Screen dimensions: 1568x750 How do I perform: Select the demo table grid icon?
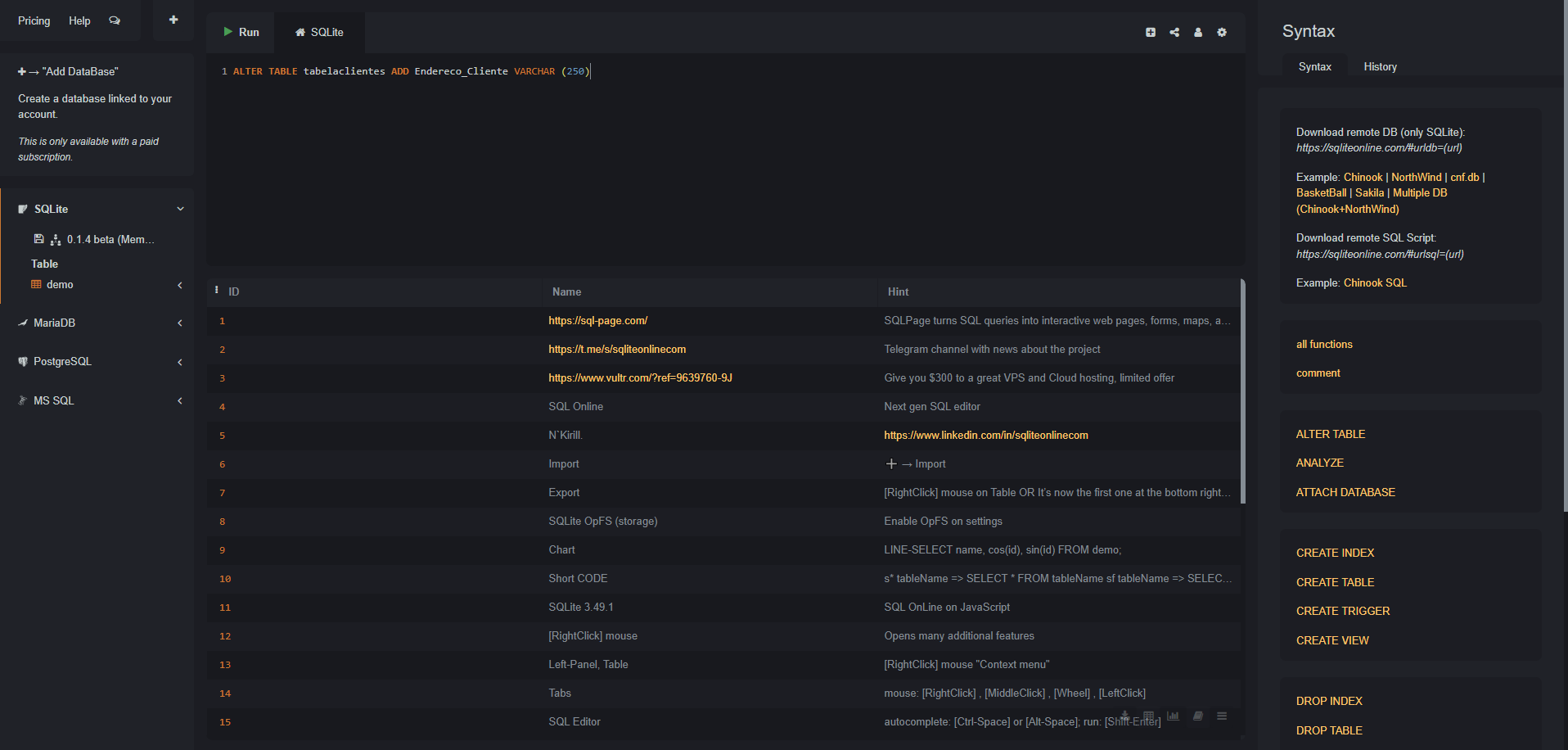[x=36, y=284]
